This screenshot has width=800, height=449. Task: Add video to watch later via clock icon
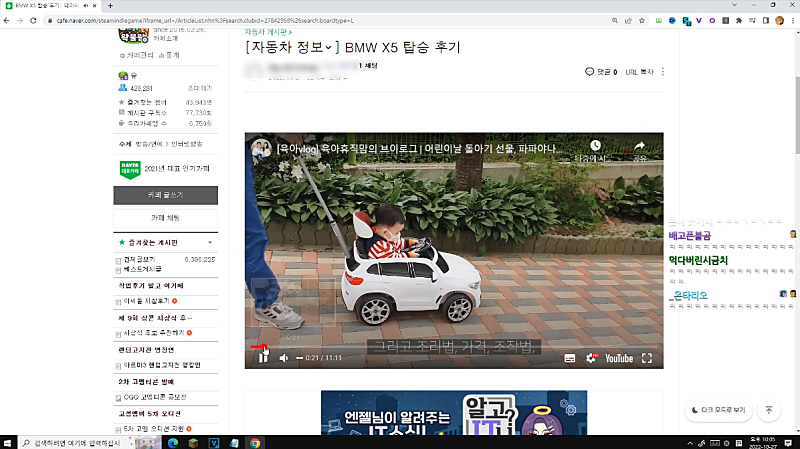tap(595, 147)
